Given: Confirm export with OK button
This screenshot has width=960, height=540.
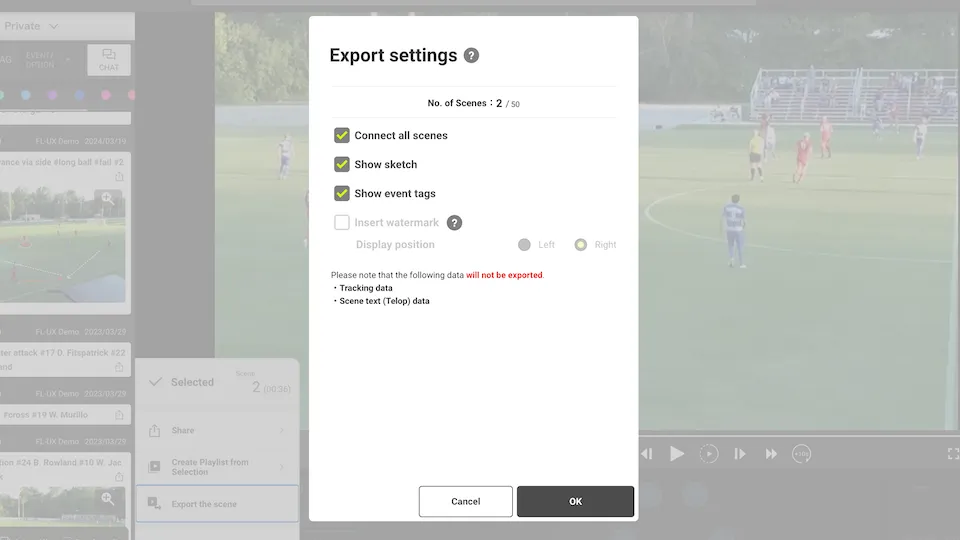Looking at the screenshot, I should tap(576, 501).
